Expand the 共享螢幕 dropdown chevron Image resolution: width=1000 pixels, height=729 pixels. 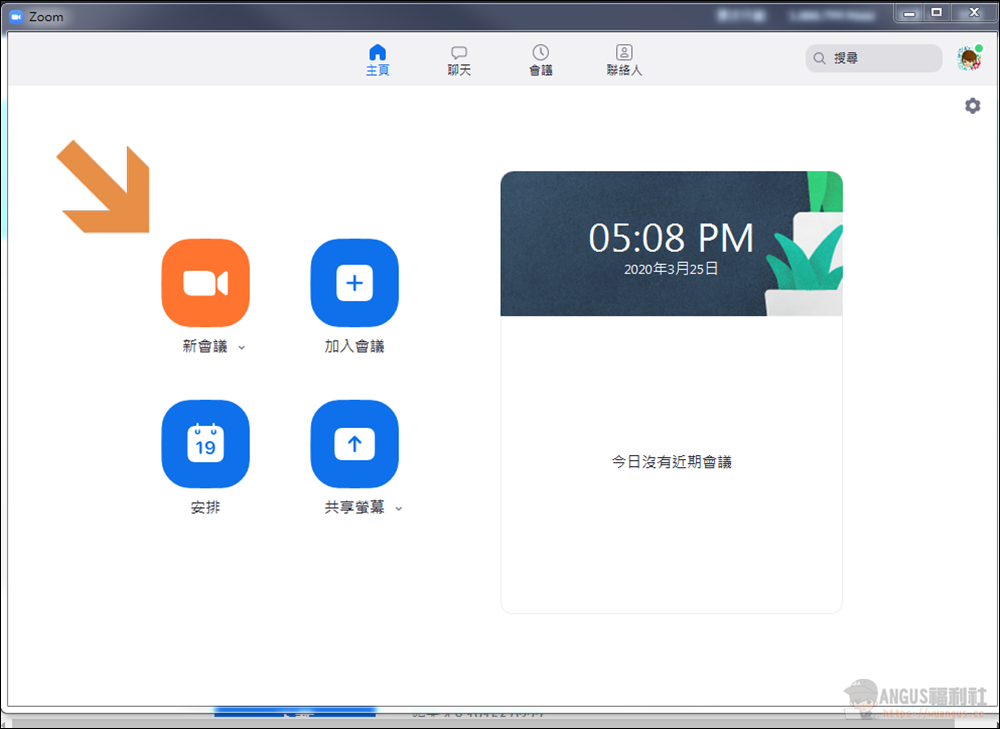[399, 509]
